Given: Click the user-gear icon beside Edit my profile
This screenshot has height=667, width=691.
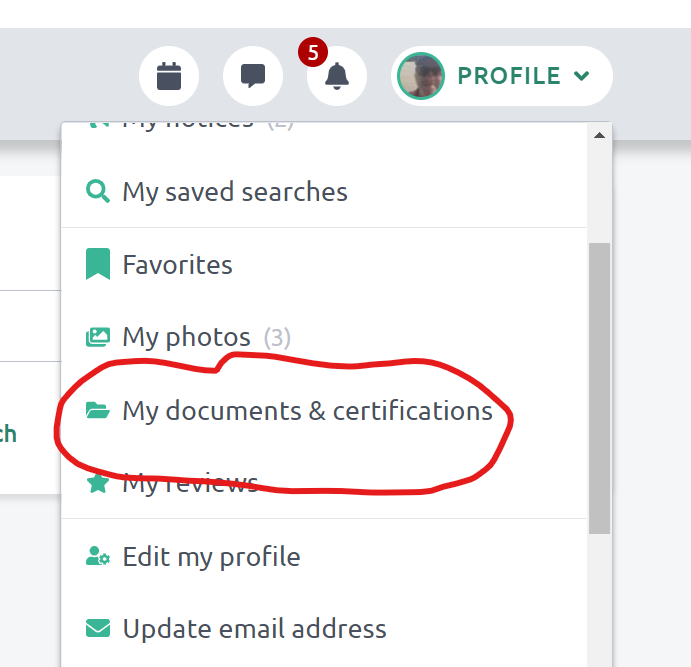Looking at the screenshot, I should tap(97, 557).
